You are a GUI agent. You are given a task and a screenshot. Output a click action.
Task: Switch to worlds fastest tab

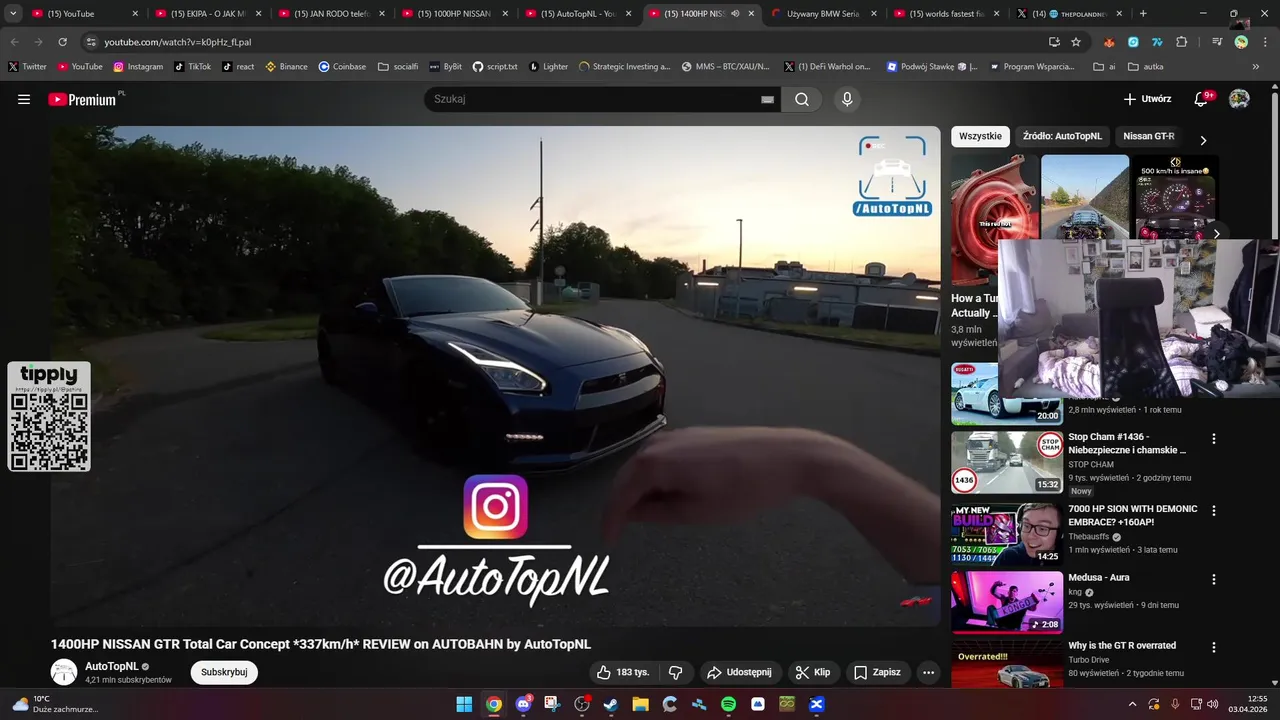point(947,14)
